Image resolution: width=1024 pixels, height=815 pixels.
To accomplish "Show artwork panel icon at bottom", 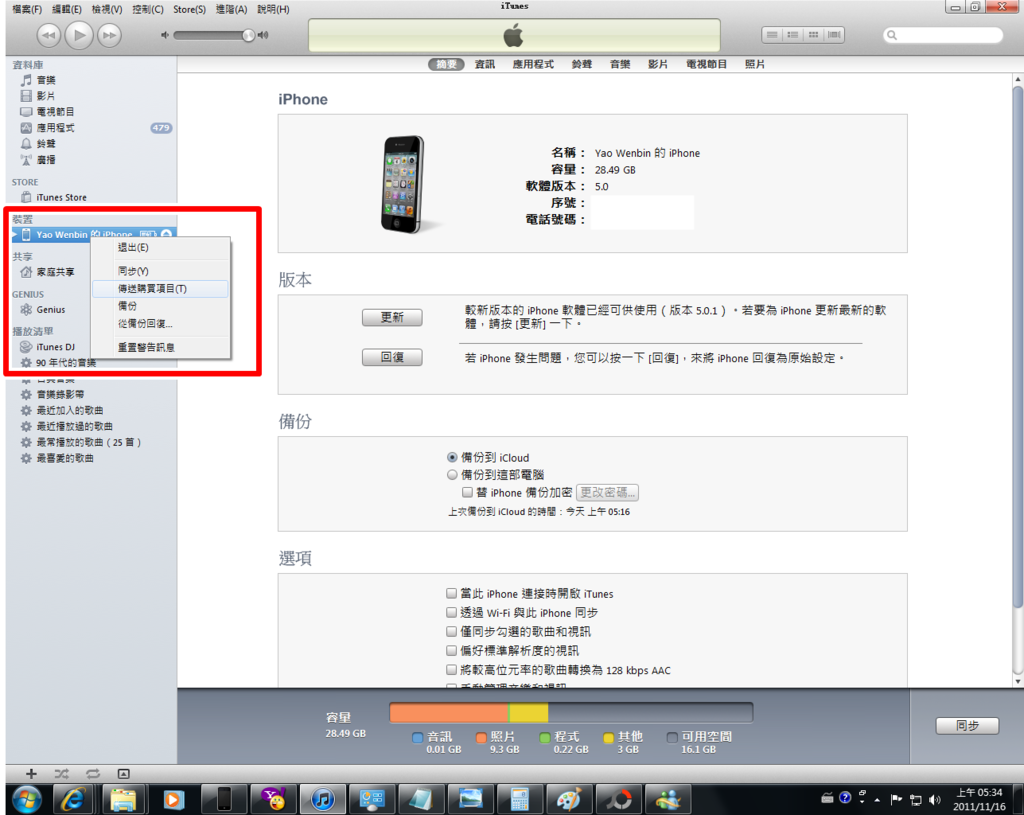I will (123, 774).
